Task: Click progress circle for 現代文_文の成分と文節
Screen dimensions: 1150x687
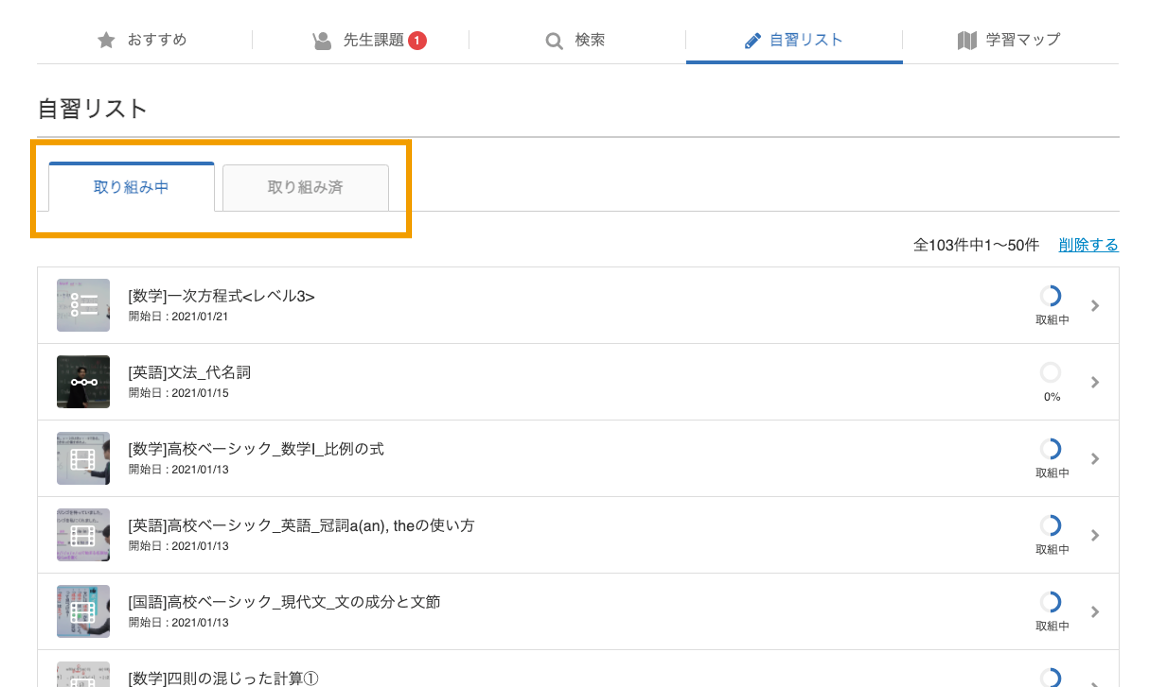Action: click(x=1051, y=602)
